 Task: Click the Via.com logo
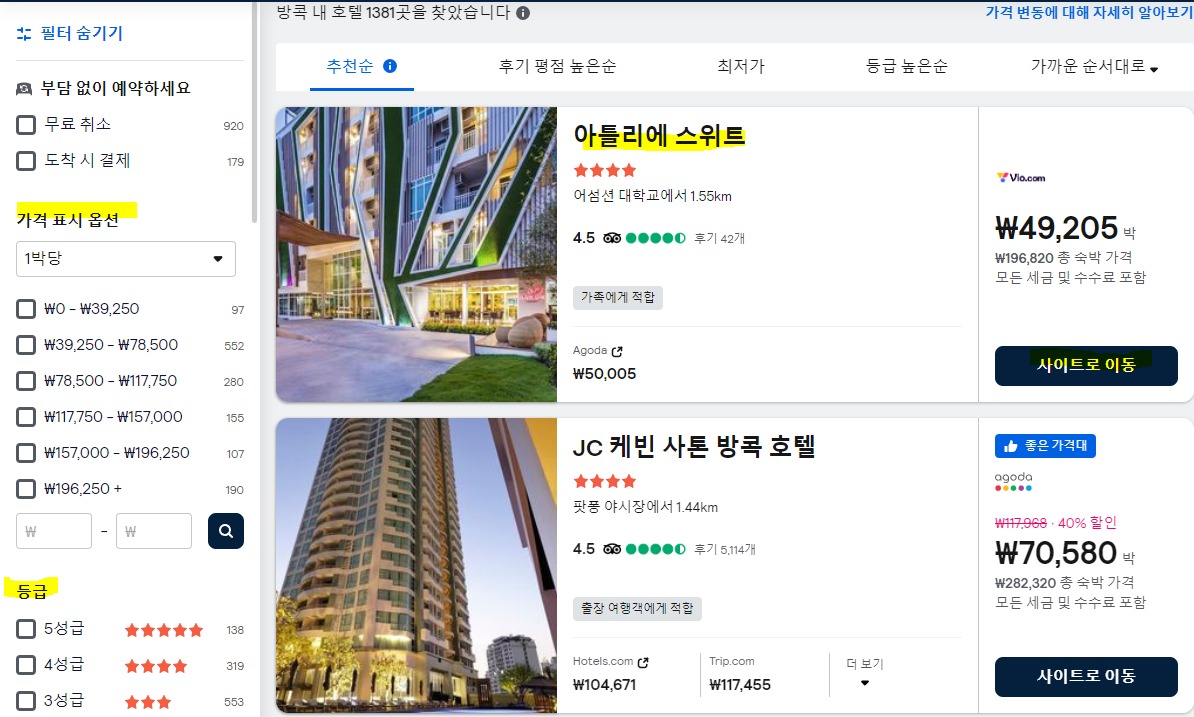[x=1022, y=177]
